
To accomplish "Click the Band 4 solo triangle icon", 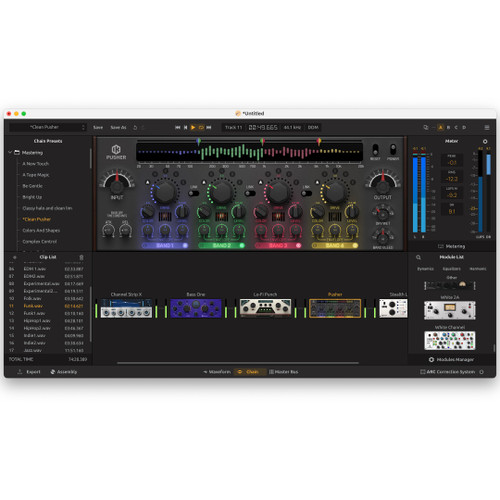I will click(x=317, y=182).
